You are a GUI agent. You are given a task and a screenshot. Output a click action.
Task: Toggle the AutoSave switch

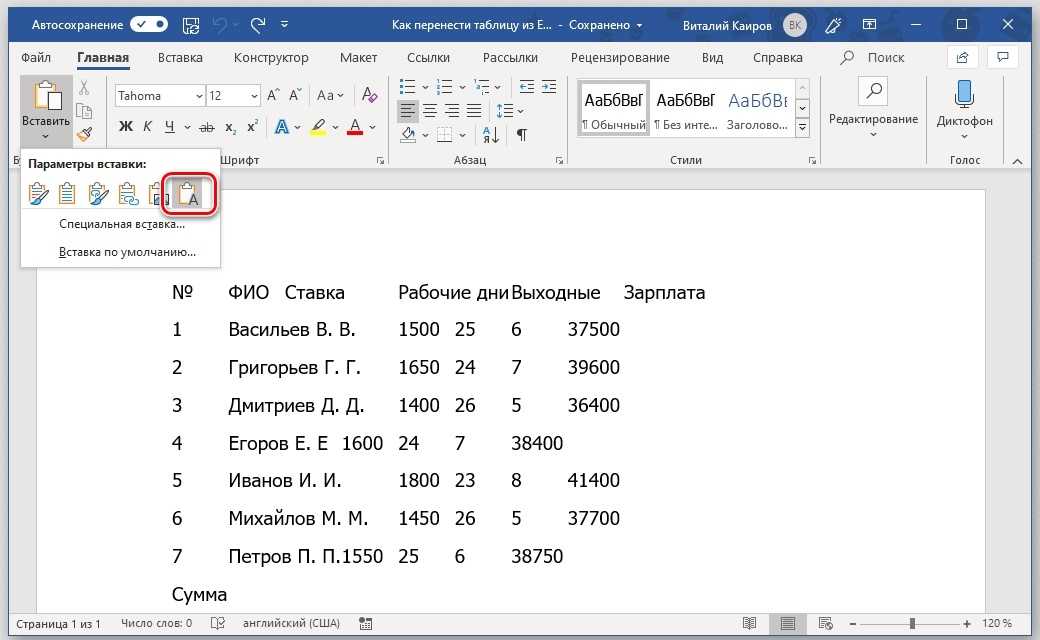pyautogui.click(x=149, y=23)
